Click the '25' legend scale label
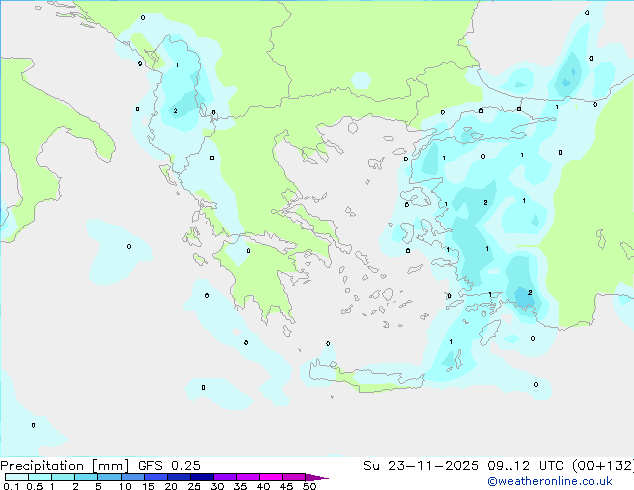Viewport: 634px width, 490px height. click(x=194, y=486)
